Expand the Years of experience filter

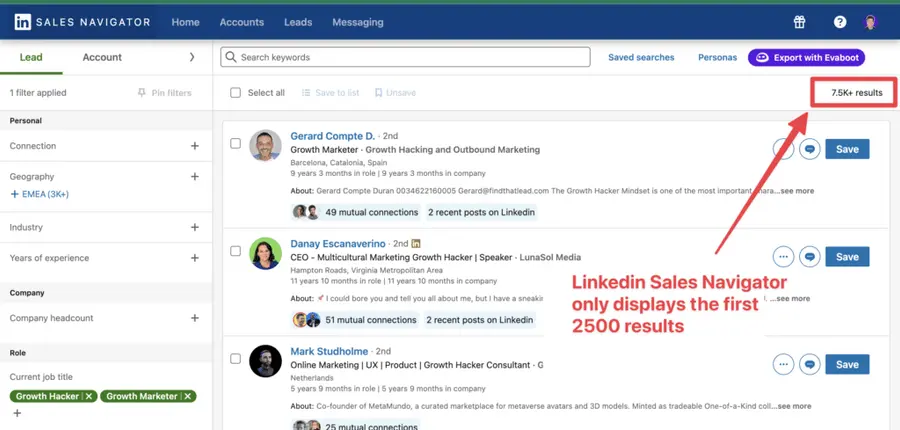tap(195, 258)
